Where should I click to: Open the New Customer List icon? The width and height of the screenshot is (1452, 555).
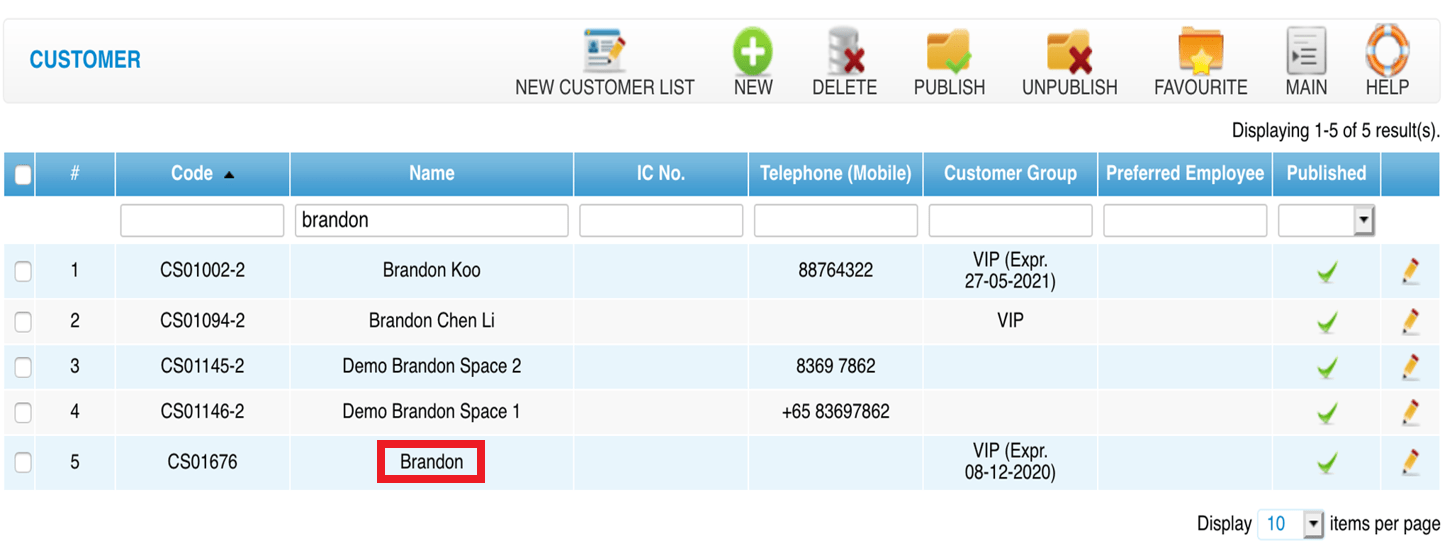604,50
